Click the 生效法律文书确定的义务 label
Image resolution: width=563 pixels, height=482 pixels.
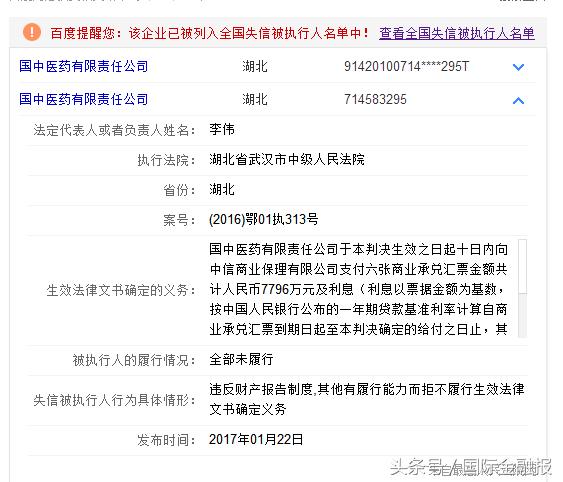121,290
